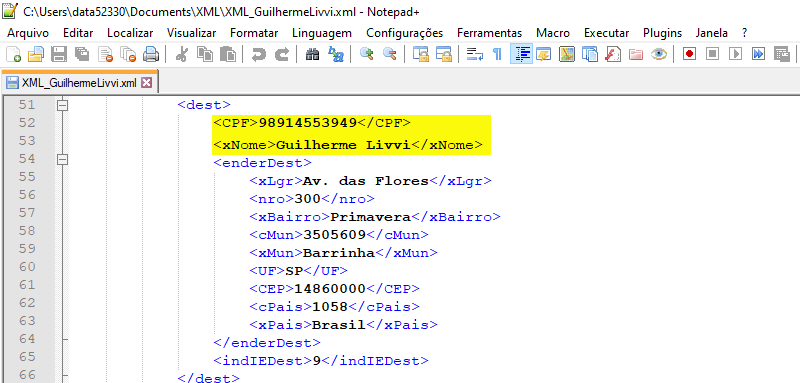Close current document toolbar icon

click(106, 54)
